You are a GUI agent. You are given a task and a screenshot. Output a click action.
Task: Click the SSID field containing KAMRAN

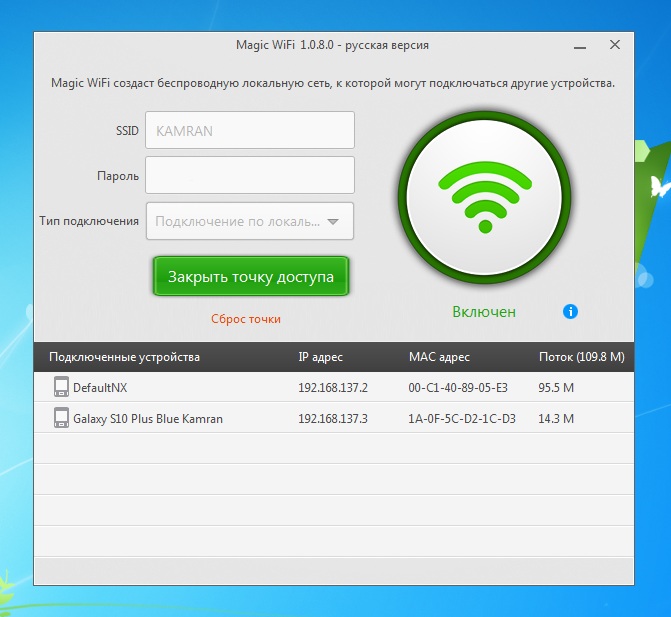click(x=249, y=130)
